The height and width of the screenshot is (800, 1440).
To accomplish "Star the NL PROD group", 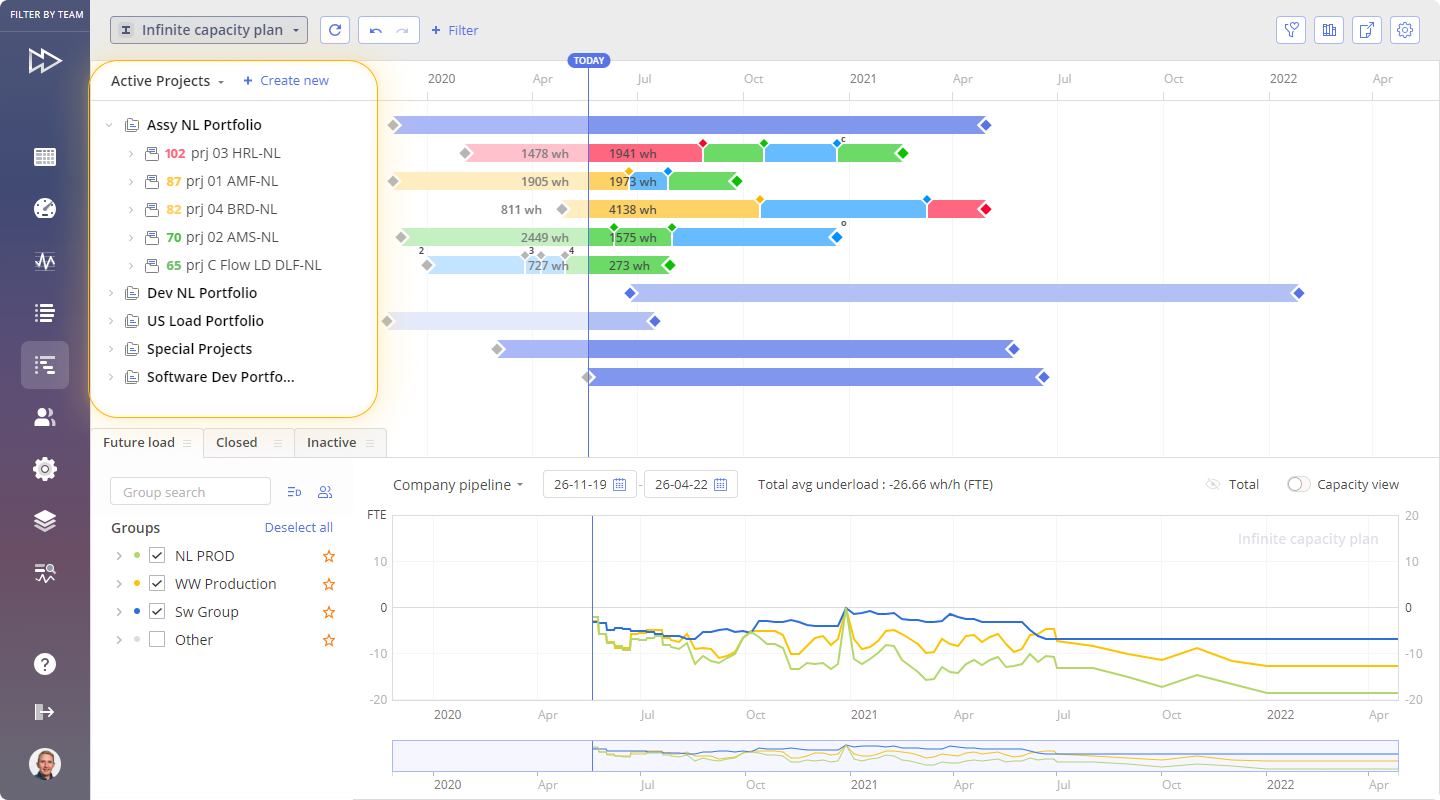I will (329, 556).
